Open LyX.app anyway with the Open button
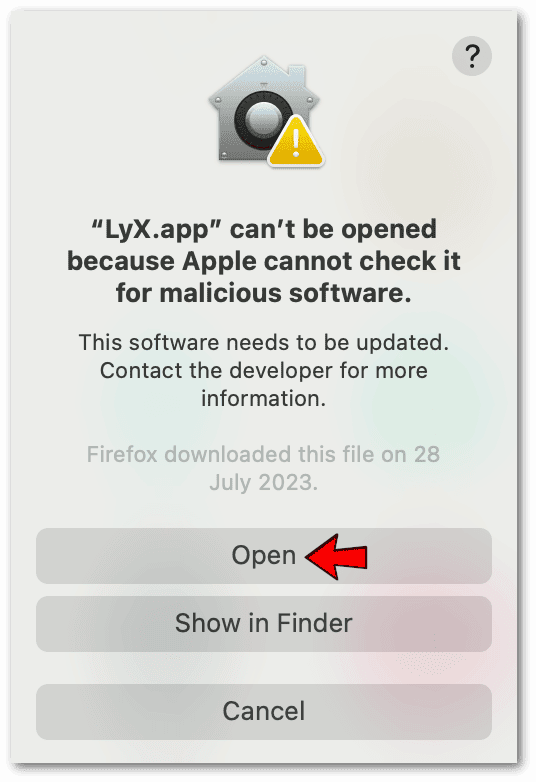The height and width of the screenshot is (782, 536). [x=264, y=556]
